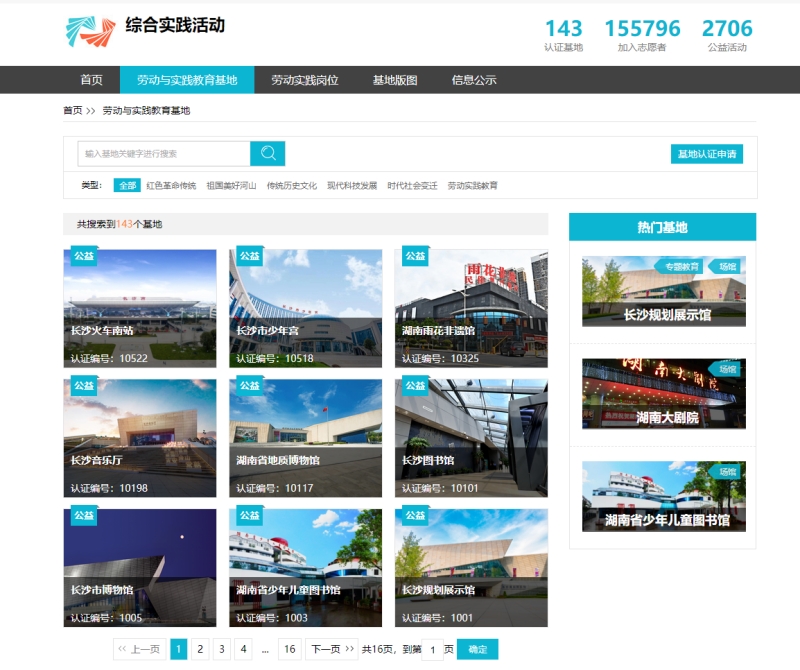The image size is (800, 670).
Task: Click the 公益 tag on 长沙火车南站
Action: tap(83, 256)
